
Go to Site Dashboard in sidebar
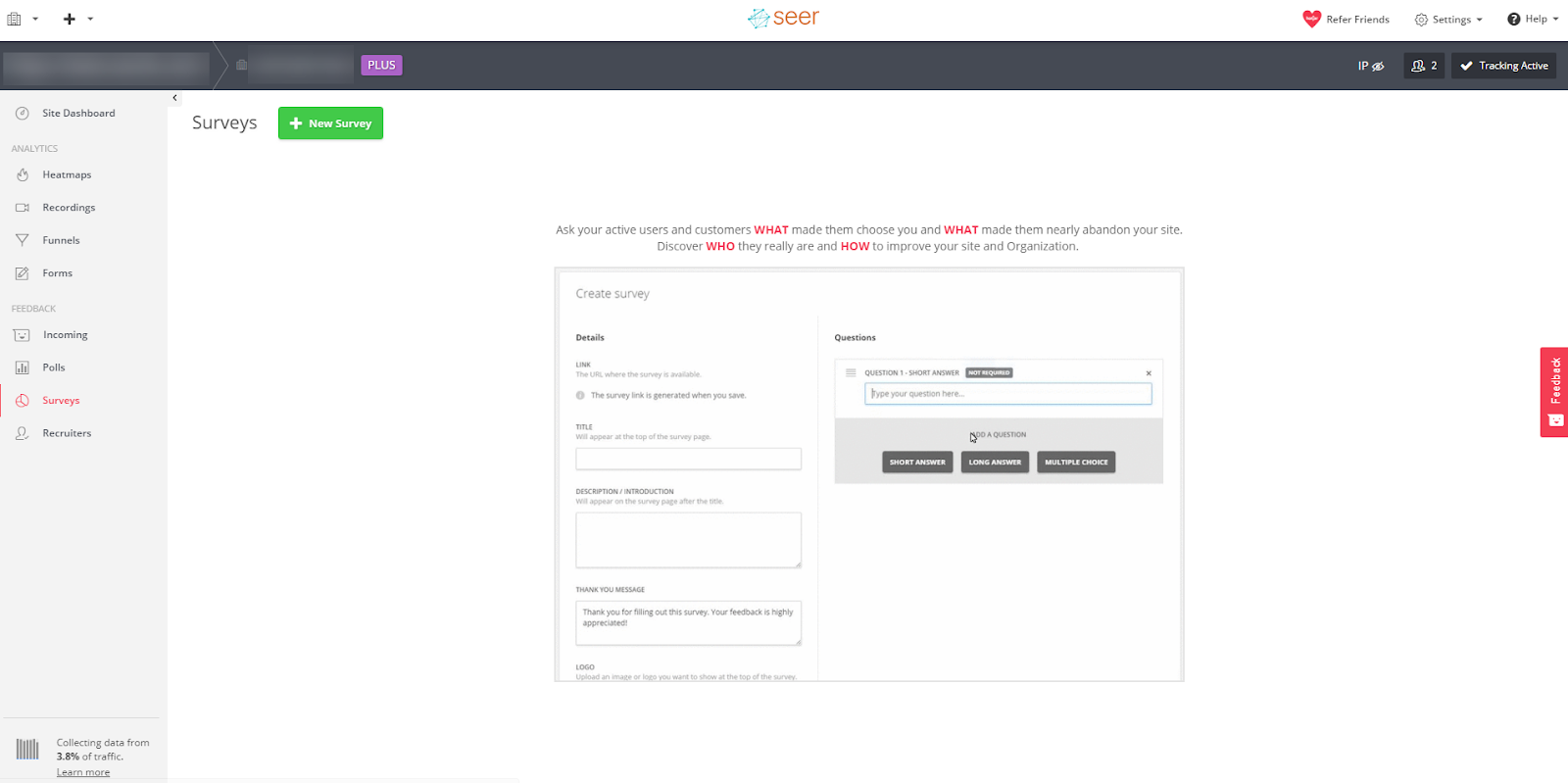click(x=78, y=114)
